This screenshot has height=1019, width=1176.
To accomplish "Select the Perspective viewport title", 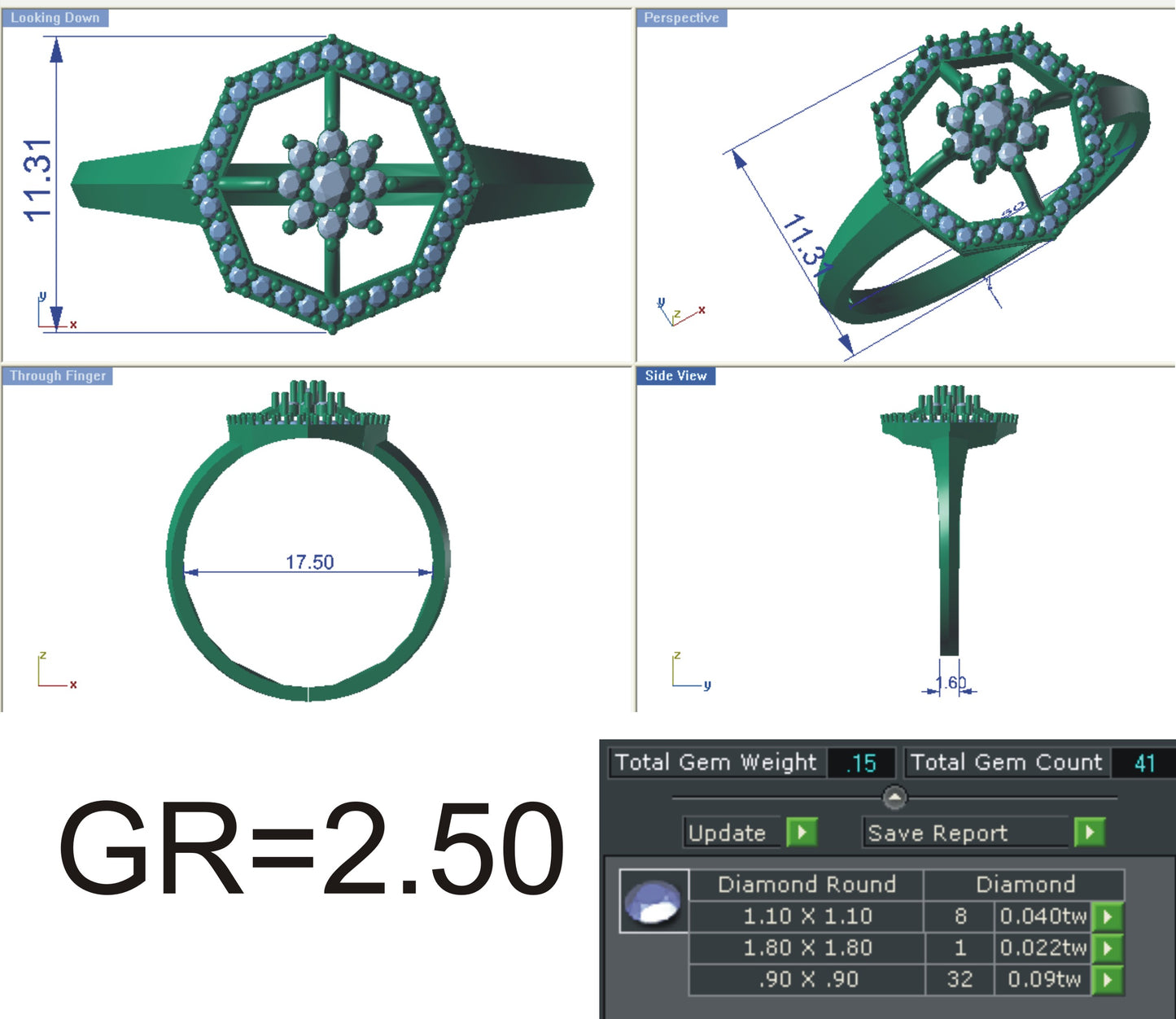I will (680, 15).
